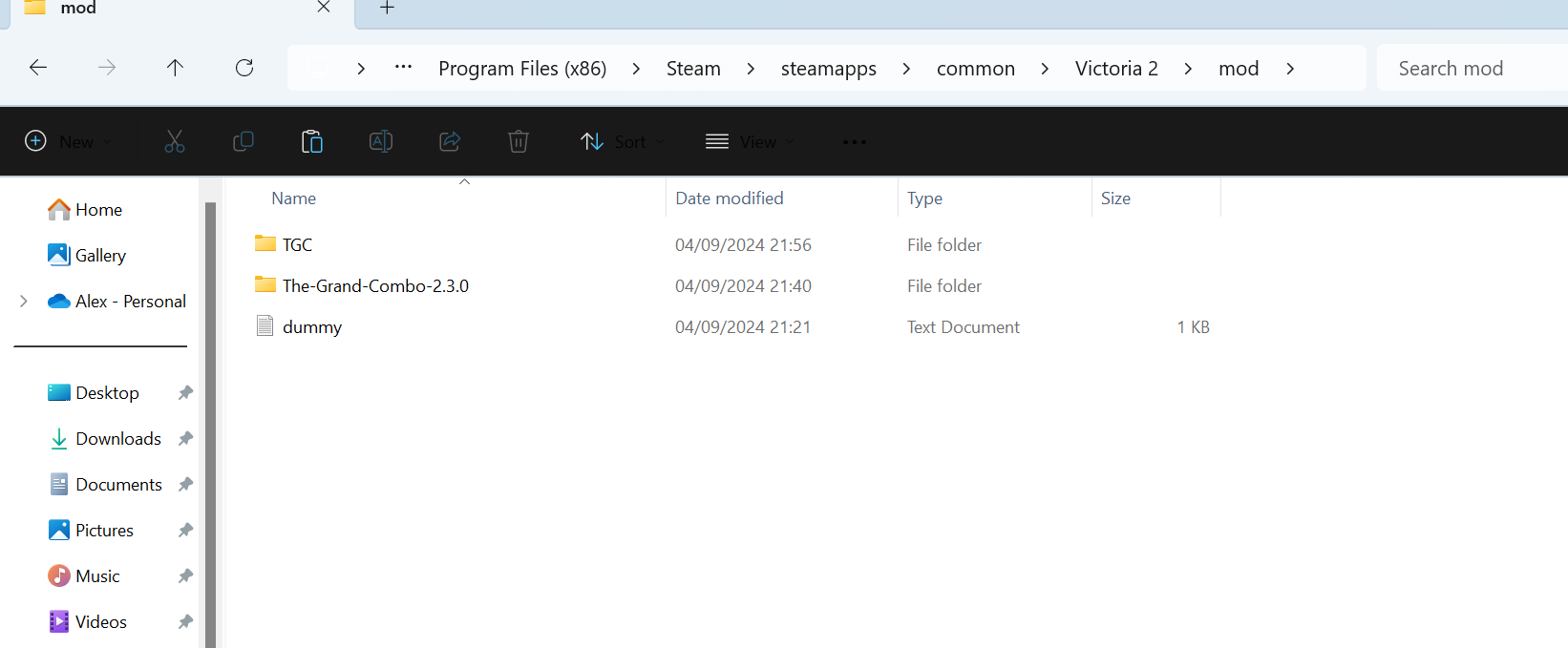The image size is (1568, 648).
Task: Expand chevron after mod breadcrumb
Action: [1290, 69]
